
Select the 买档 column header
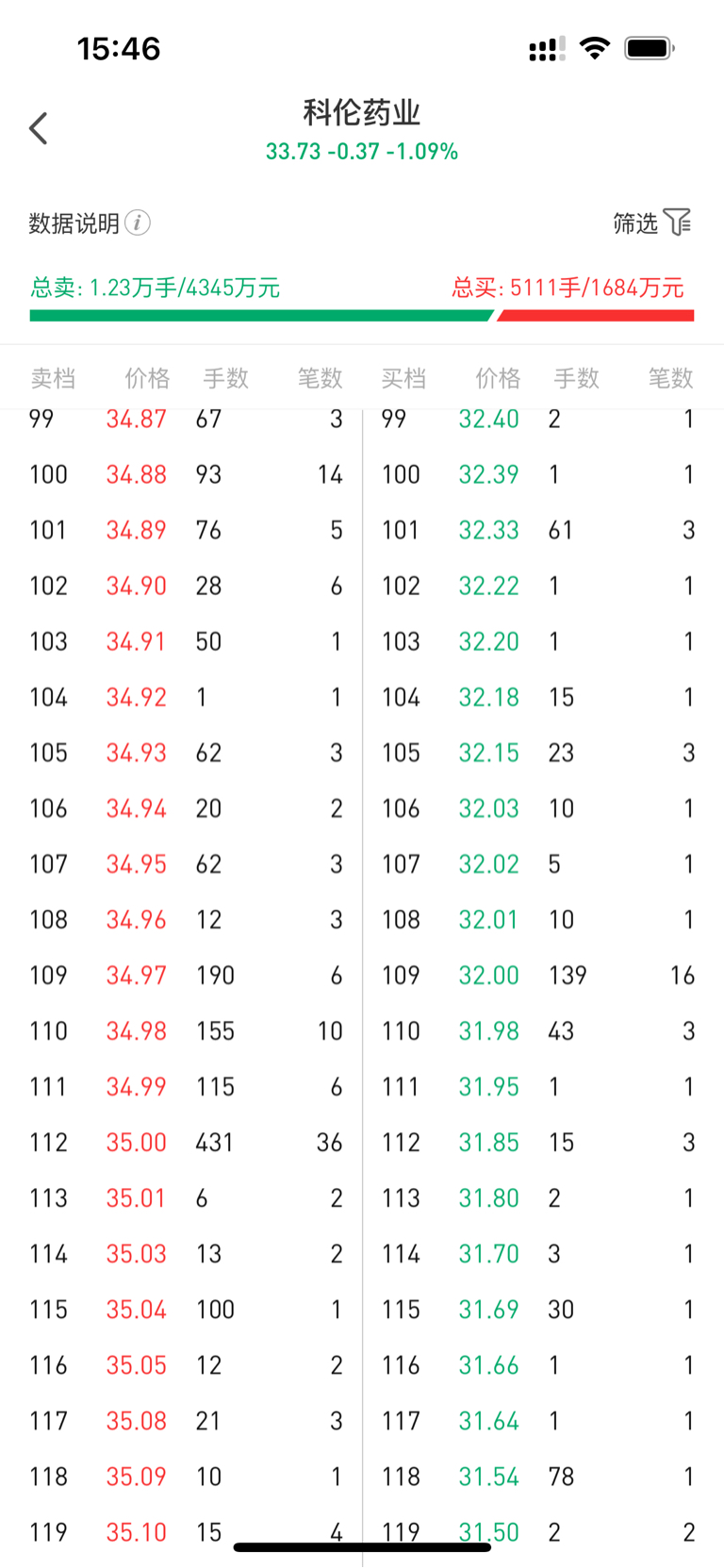coord(403,378)
